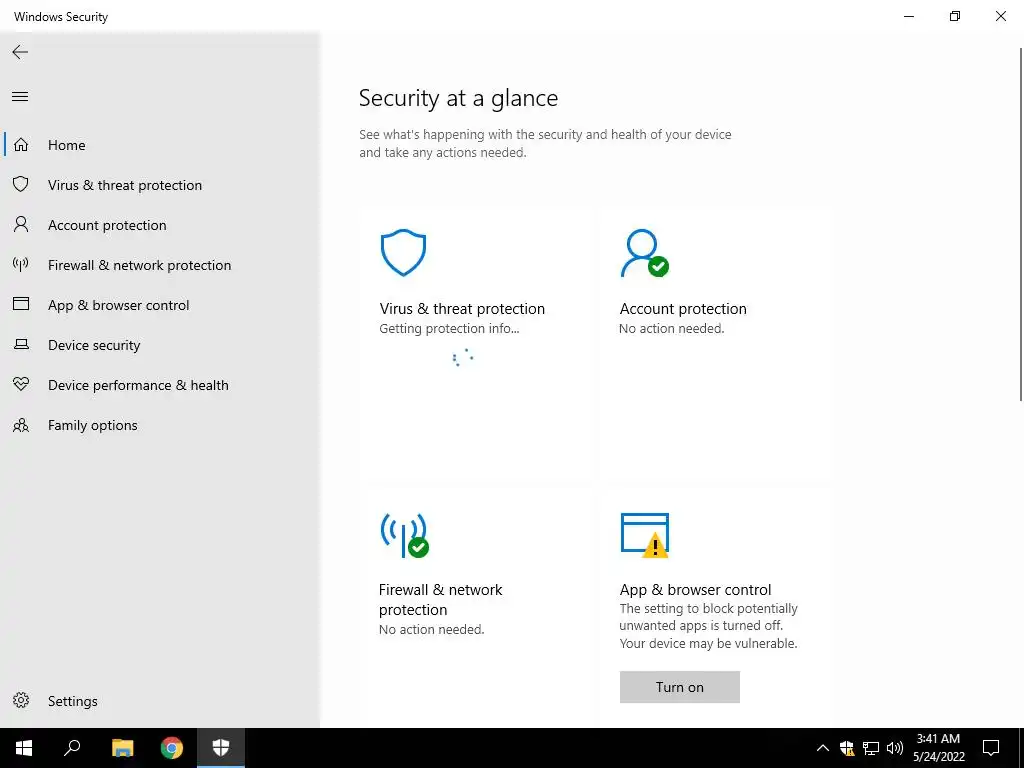
Task: Open taskbar search magnifier
Action: click(72, 748)
